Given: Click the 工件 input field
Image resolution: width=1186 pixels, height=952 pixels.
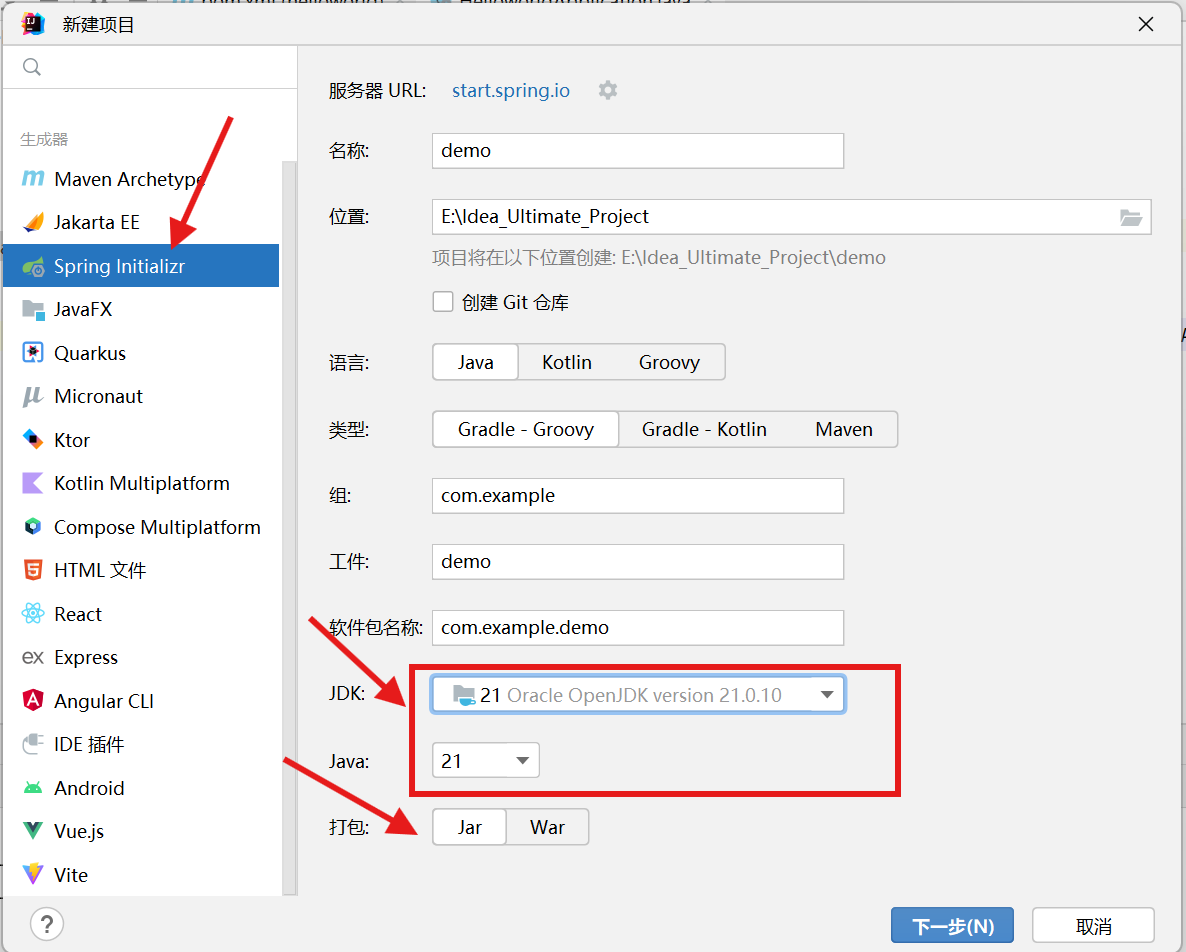Looking at the screenshot, I should [638, 562].
